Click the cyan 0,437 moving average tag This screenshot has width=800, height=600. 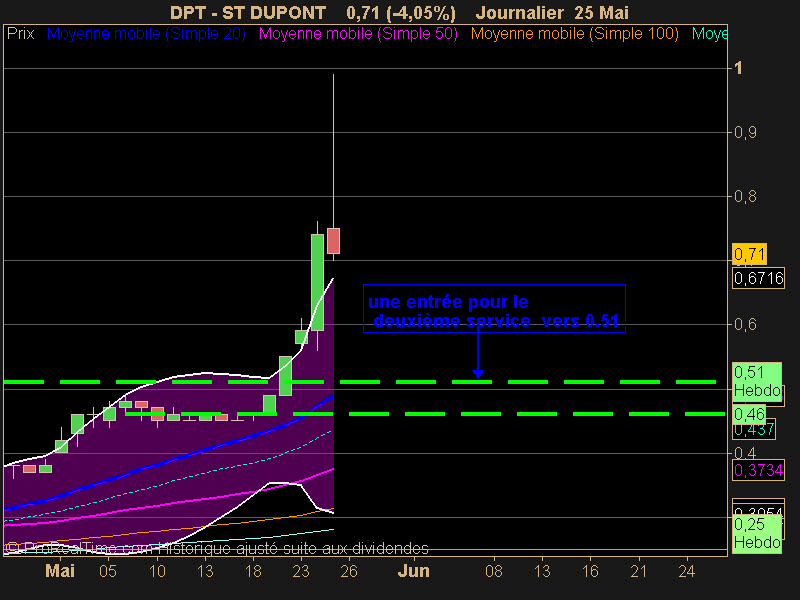[754, 430]
